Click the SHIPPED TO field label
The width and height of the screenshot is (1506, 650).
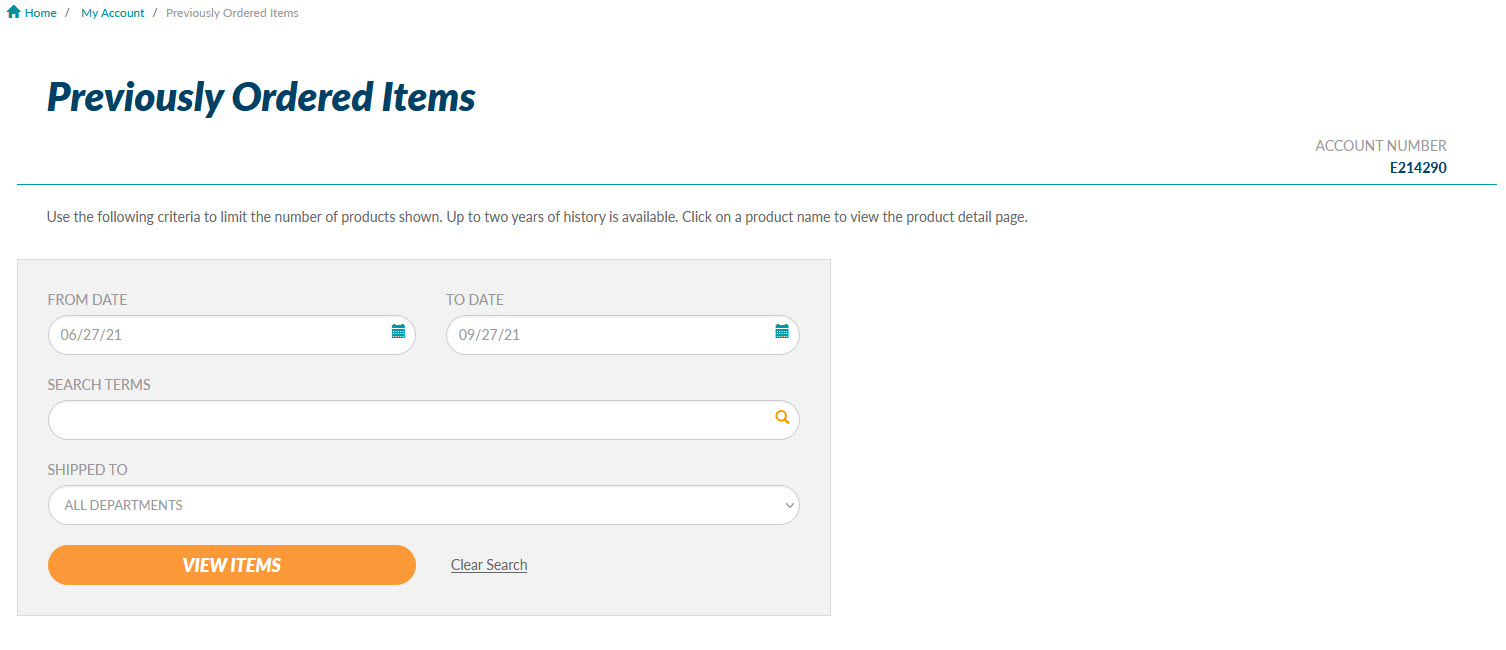(88, 470)
